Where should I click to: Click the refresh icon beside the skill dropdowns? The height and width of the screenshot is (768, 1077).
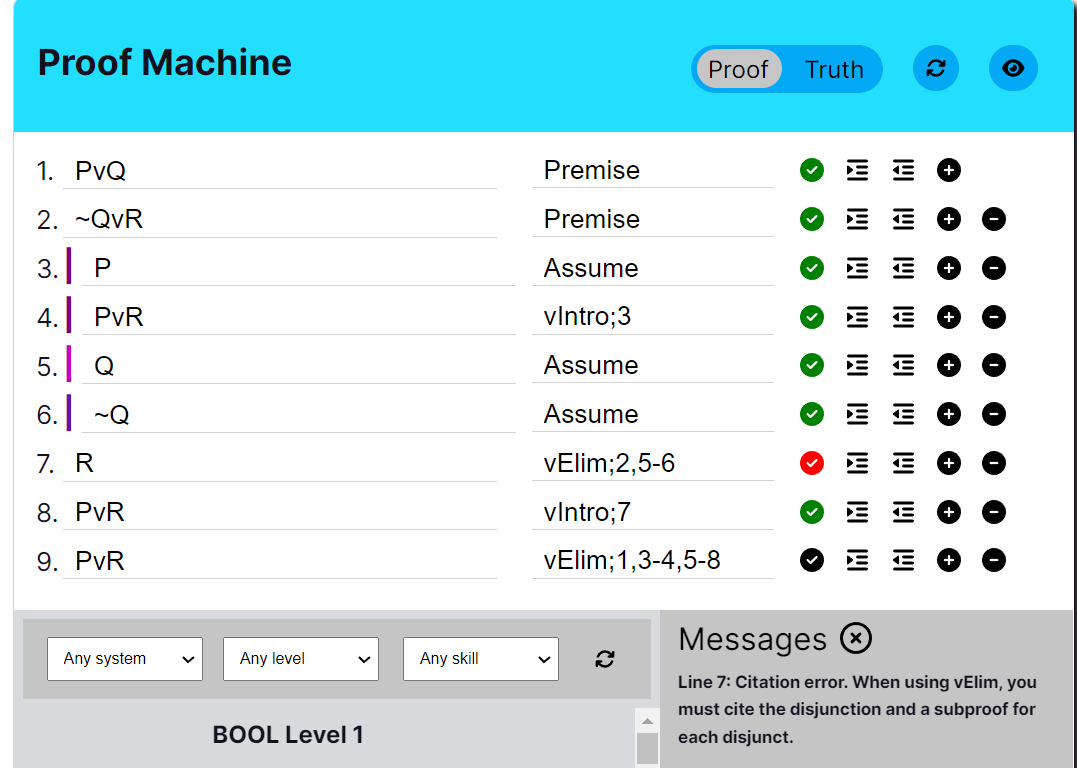[x=604, y=659]
